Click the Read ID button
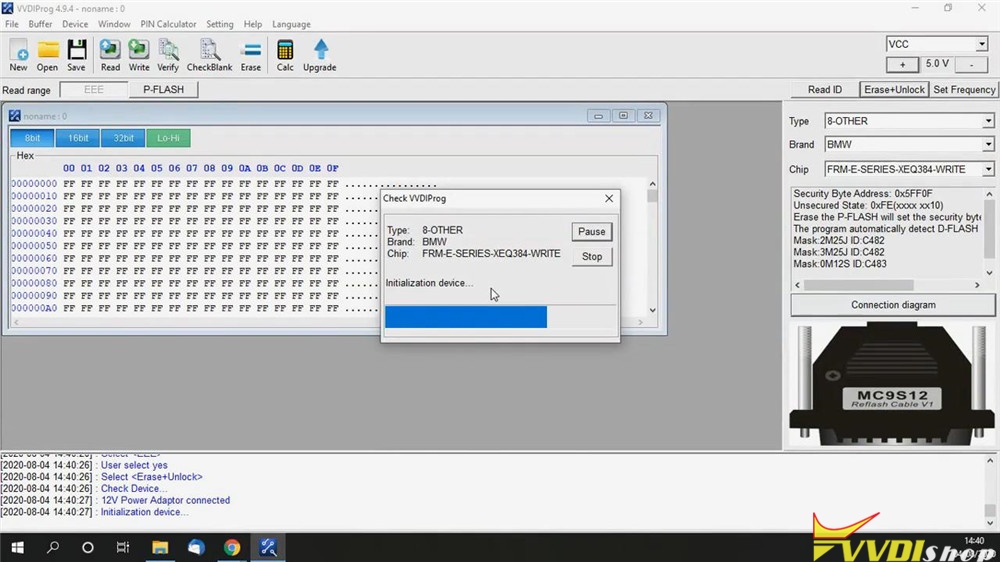 click(x=825, y=90)
